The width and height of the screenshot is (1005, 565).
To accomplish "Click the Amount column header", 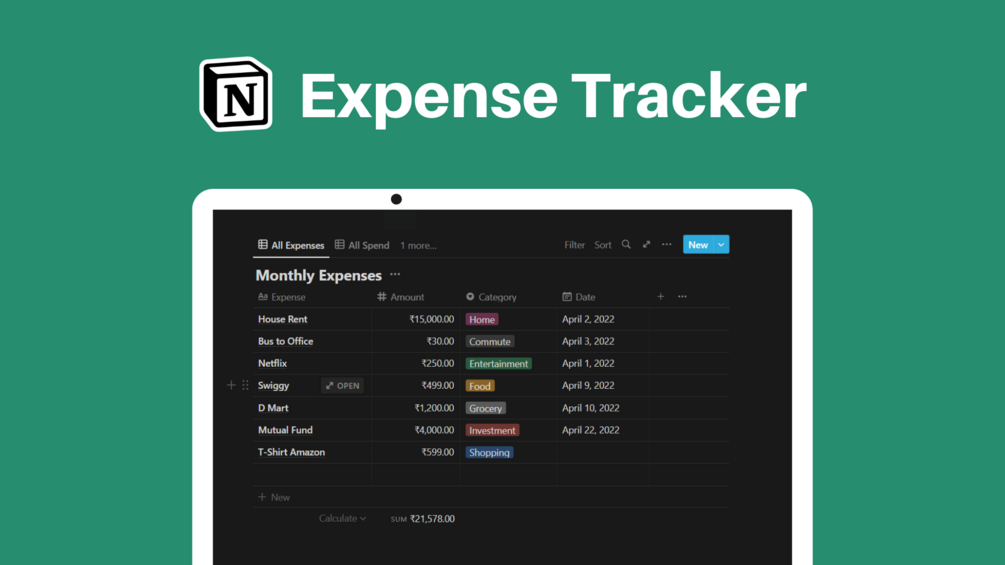I will [x=401, y=297].
